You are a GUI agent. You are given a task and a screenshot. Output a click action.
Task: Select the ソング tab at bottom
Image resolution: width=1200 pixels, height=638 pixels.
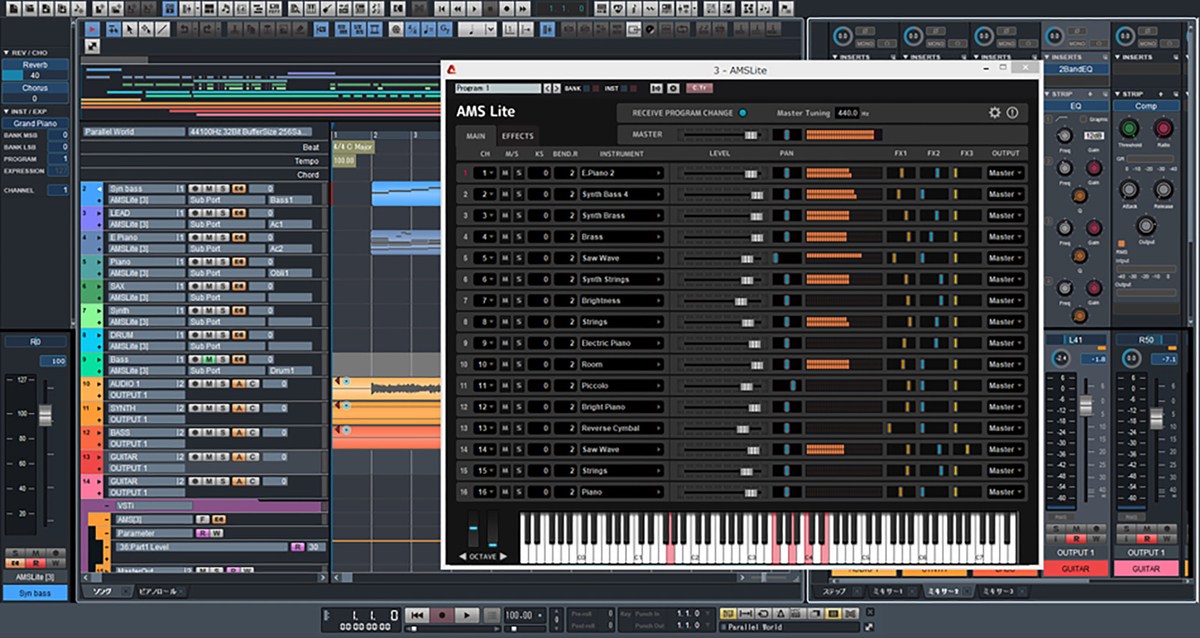(103, 591)
